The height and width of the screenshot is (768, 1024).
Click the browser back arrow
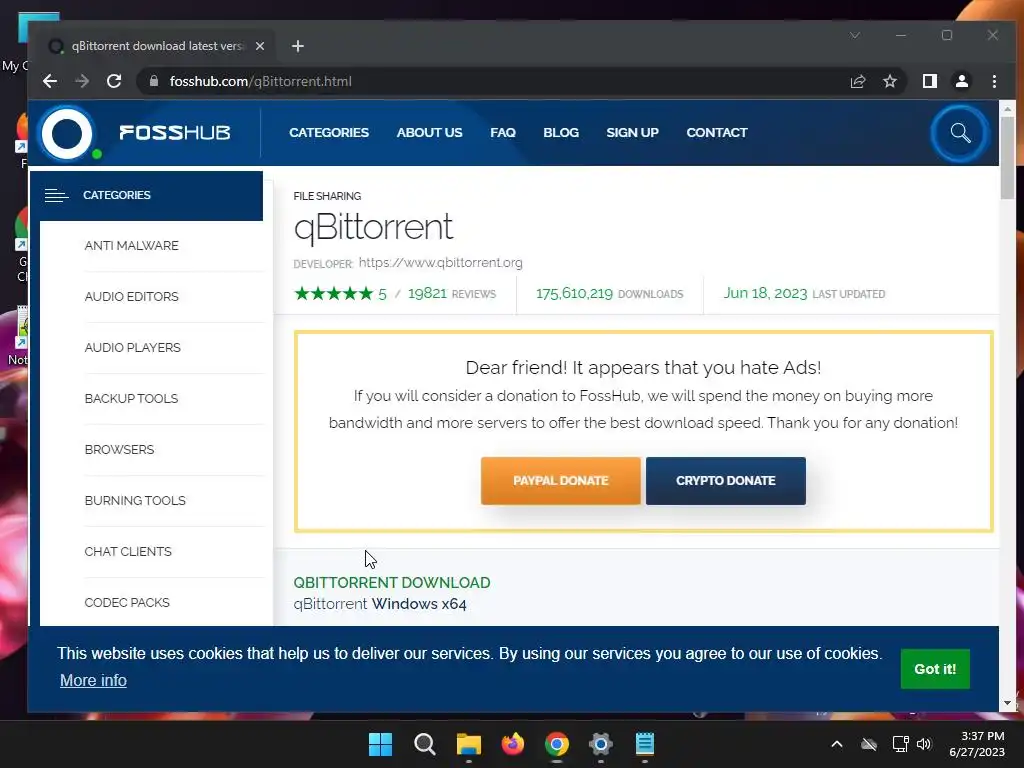(x=50, y=81)
